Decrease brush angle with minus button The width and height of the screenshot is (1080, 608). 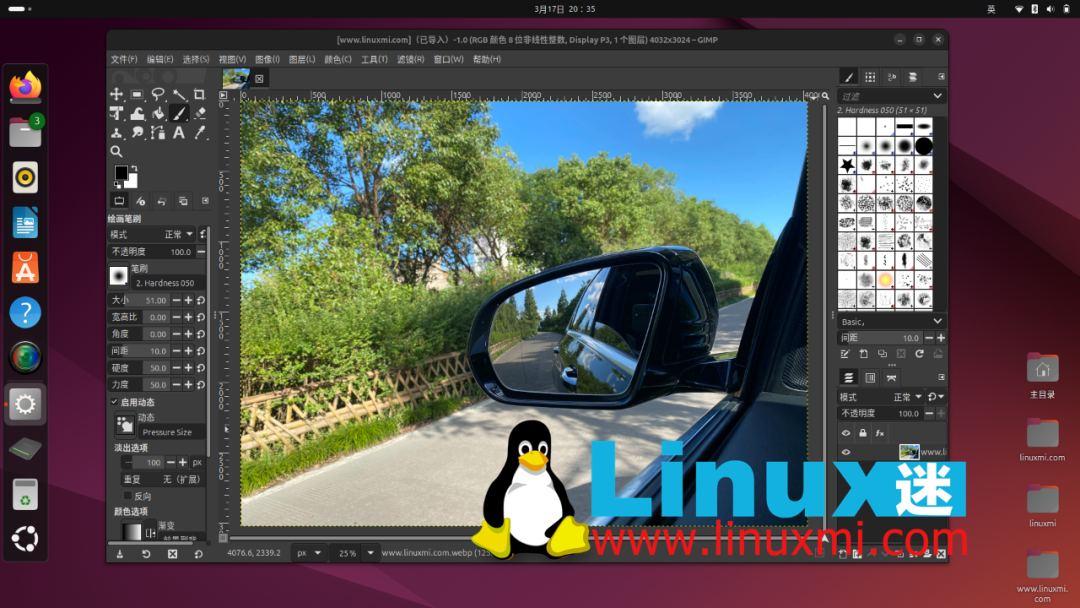176,334
